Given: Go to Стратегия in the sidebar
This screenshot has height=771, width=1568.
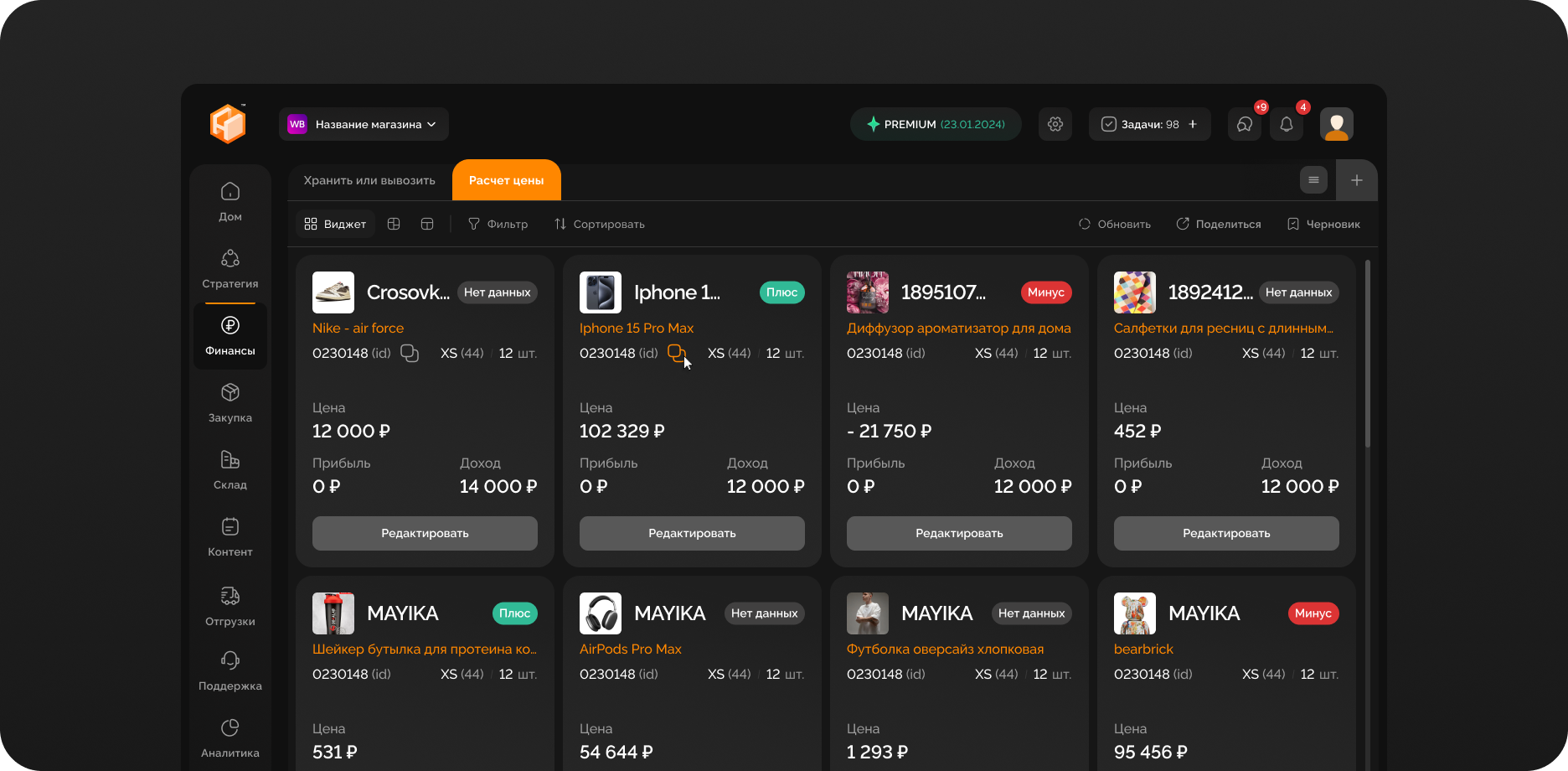Looking at the screenshot, I should coord(230,269).
